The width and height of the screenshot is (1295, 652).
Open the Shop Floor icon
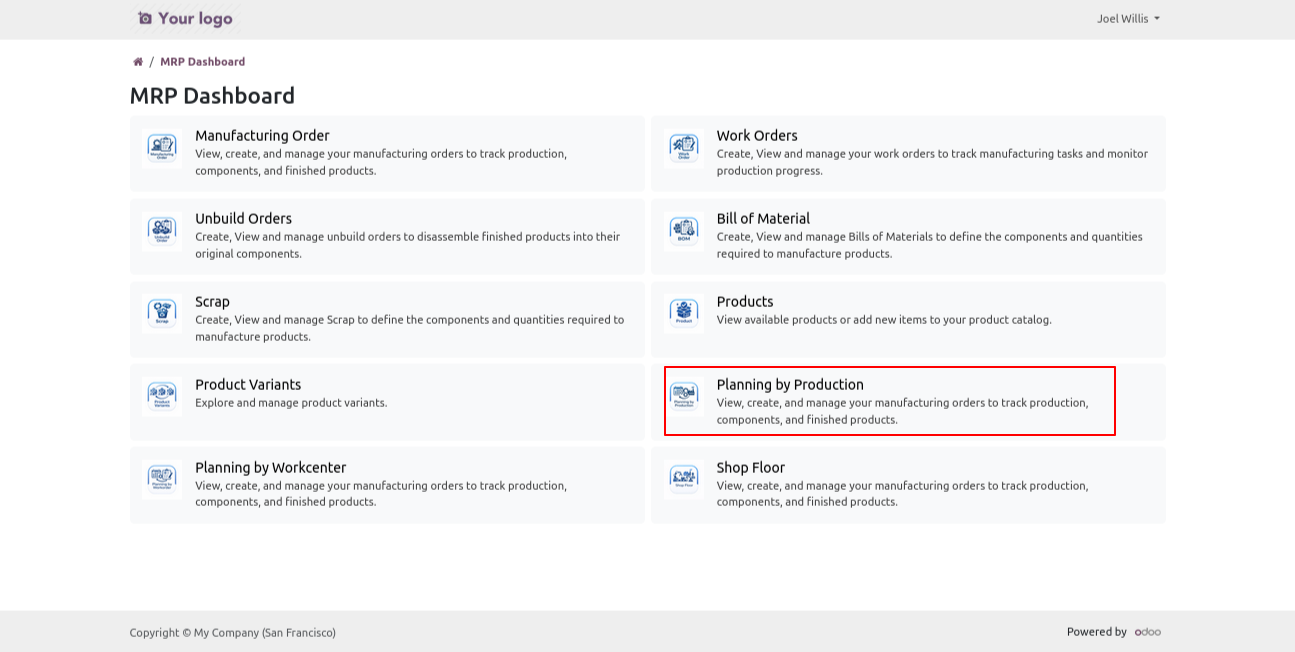click(684, 479)
